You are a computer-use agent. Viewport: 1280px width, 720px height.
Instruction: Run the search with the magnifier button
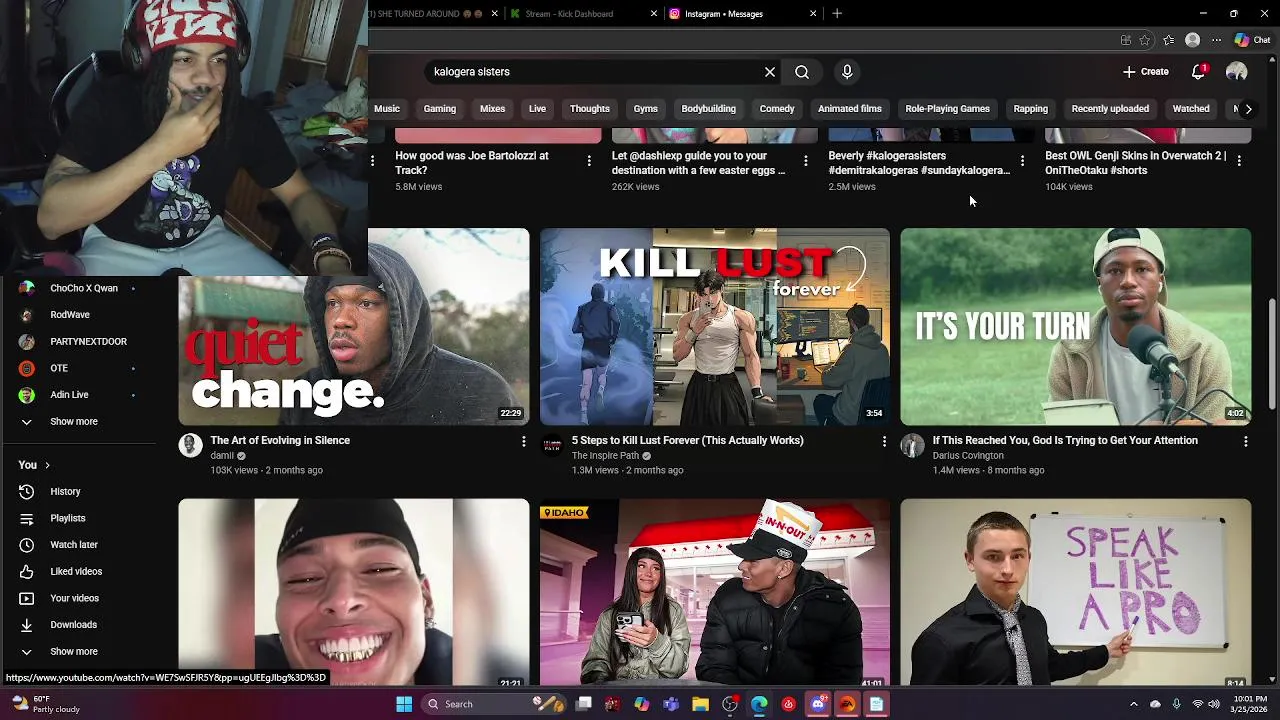point(802,72)
